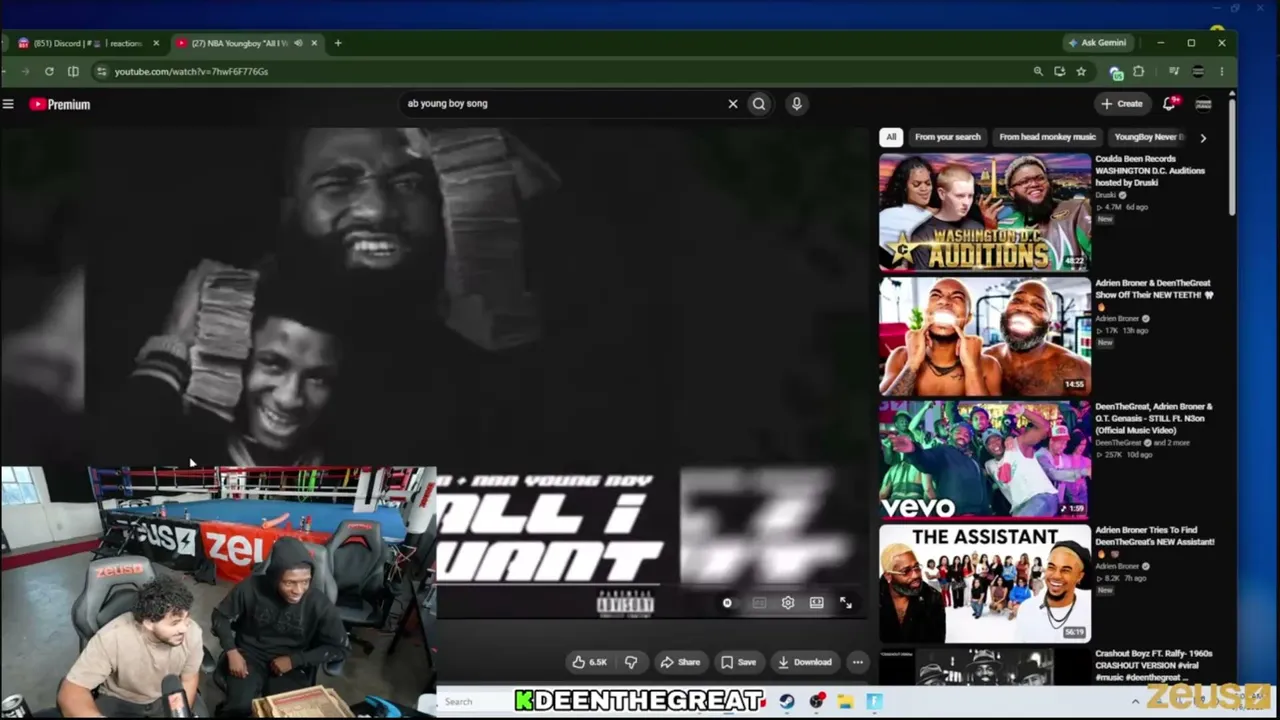Open THE ASSISTANT video thumbnail
1280x720 pixels.
[x=985, y=584]
